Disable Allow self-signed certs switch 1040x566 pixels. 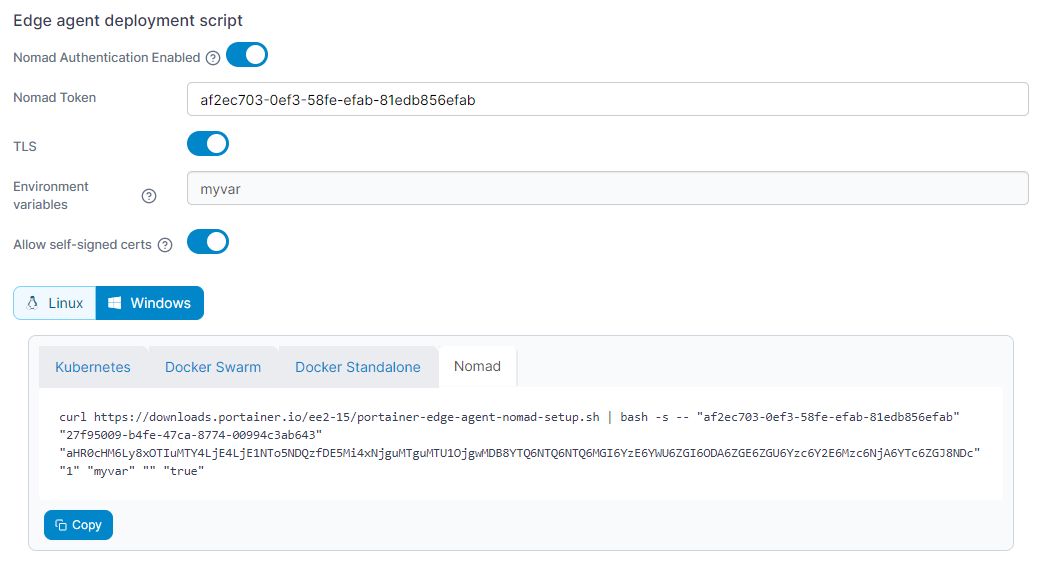(208, 242)
